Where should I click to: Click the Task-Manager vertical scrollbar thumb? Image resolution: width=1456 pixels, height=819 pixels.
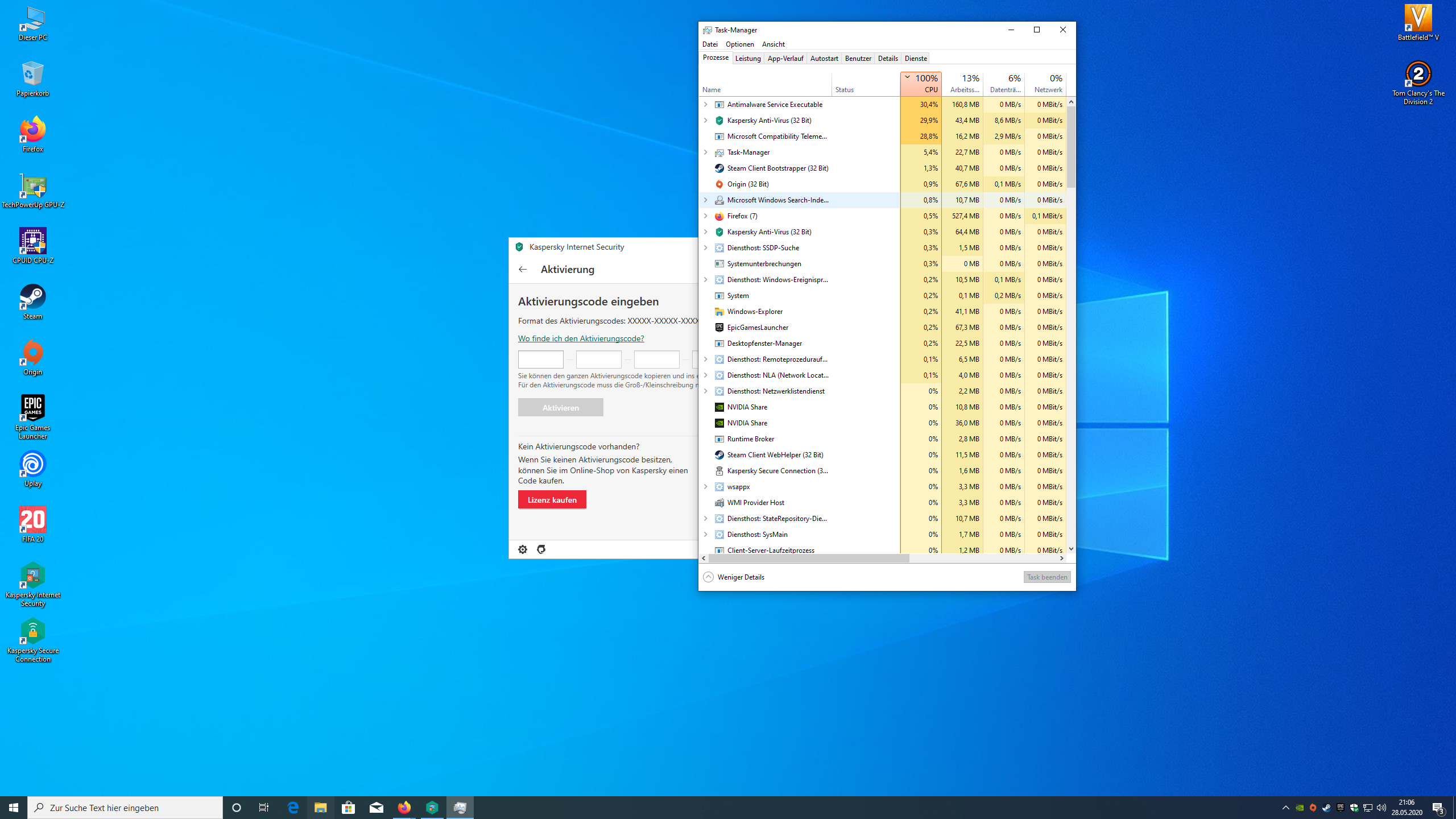pos(1071,148)
